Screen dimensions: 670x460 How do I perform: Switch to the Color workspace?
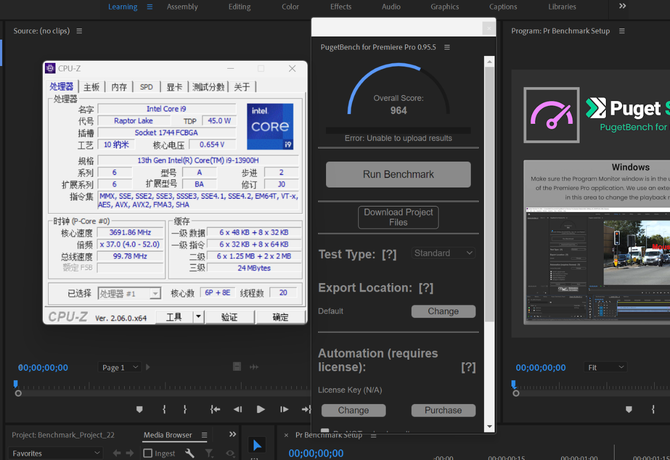[x=290, y=7]
